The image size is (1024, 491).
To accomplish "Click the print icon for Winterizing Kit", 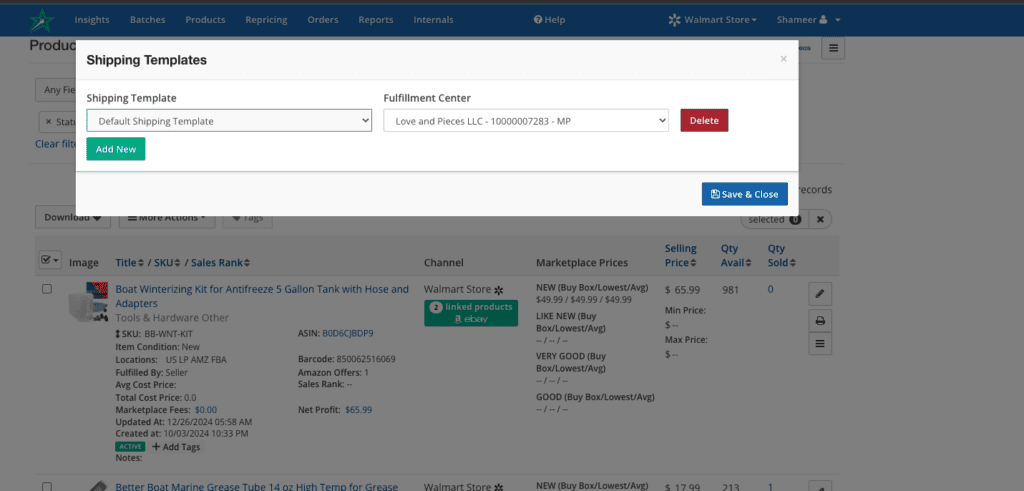I will [820, 320].
